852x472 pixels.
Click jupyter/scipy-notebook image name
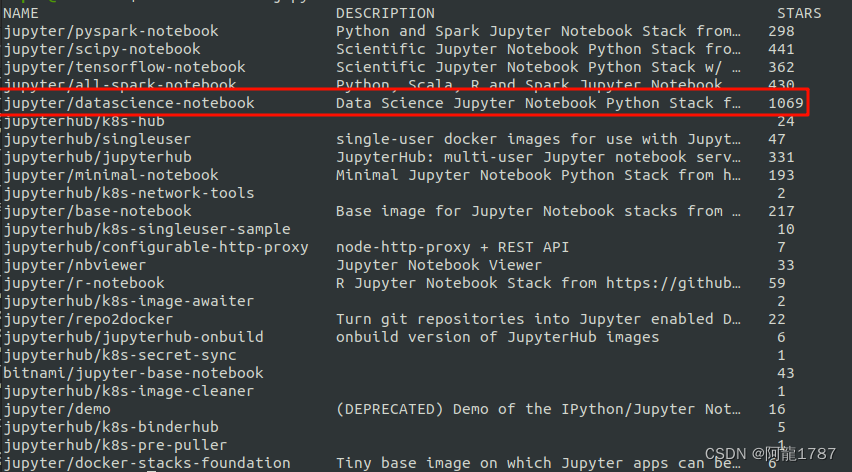(102, 49)
